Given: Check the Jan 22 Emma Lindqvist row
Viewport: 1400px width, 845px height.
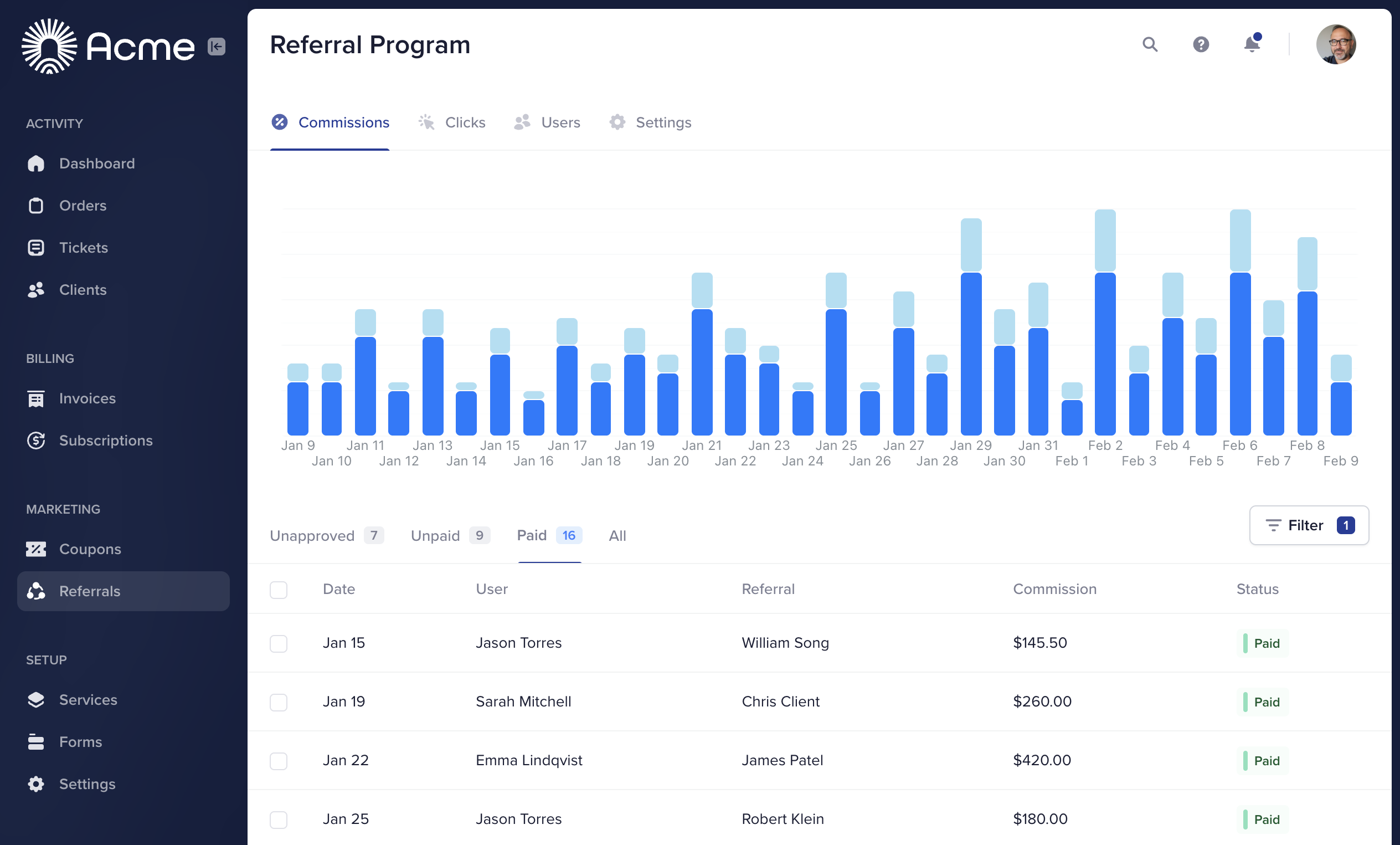Looking at the screenshot, I should click(x=279, y=761).
